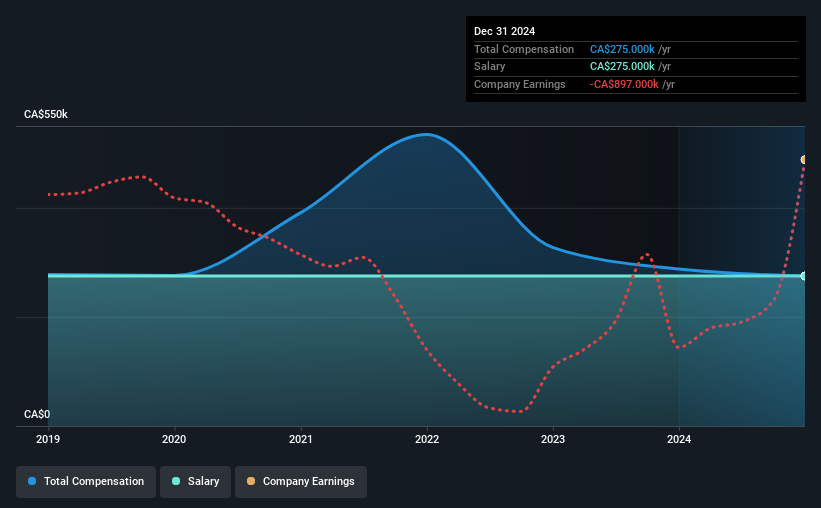Toggle the Company Earnings legend button
821x508 pixels.
coord(301,482)
